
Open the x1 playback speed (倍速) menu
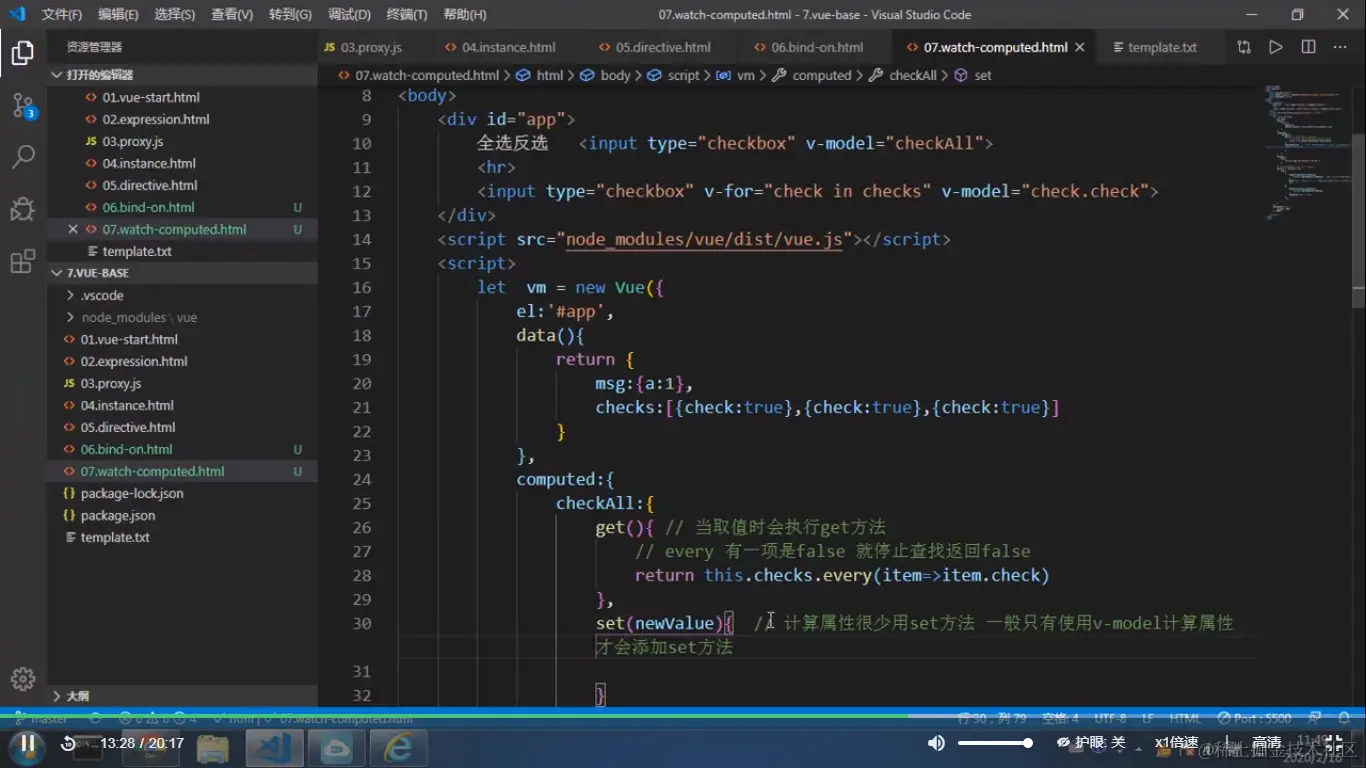pyautogui.click(x=1176, y=743)
